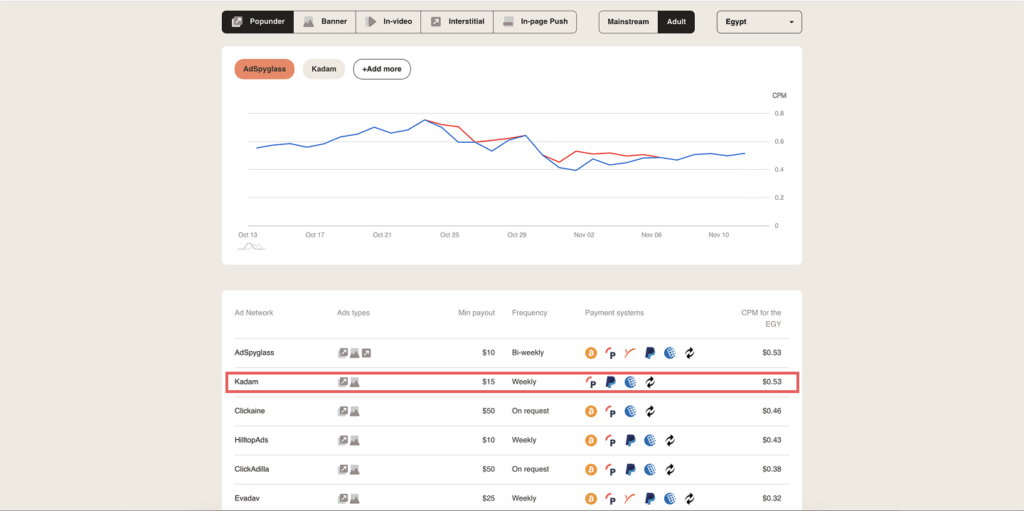
Task: Toggle the AdSpyglass chart series chip
Action: tap(264, 69)
